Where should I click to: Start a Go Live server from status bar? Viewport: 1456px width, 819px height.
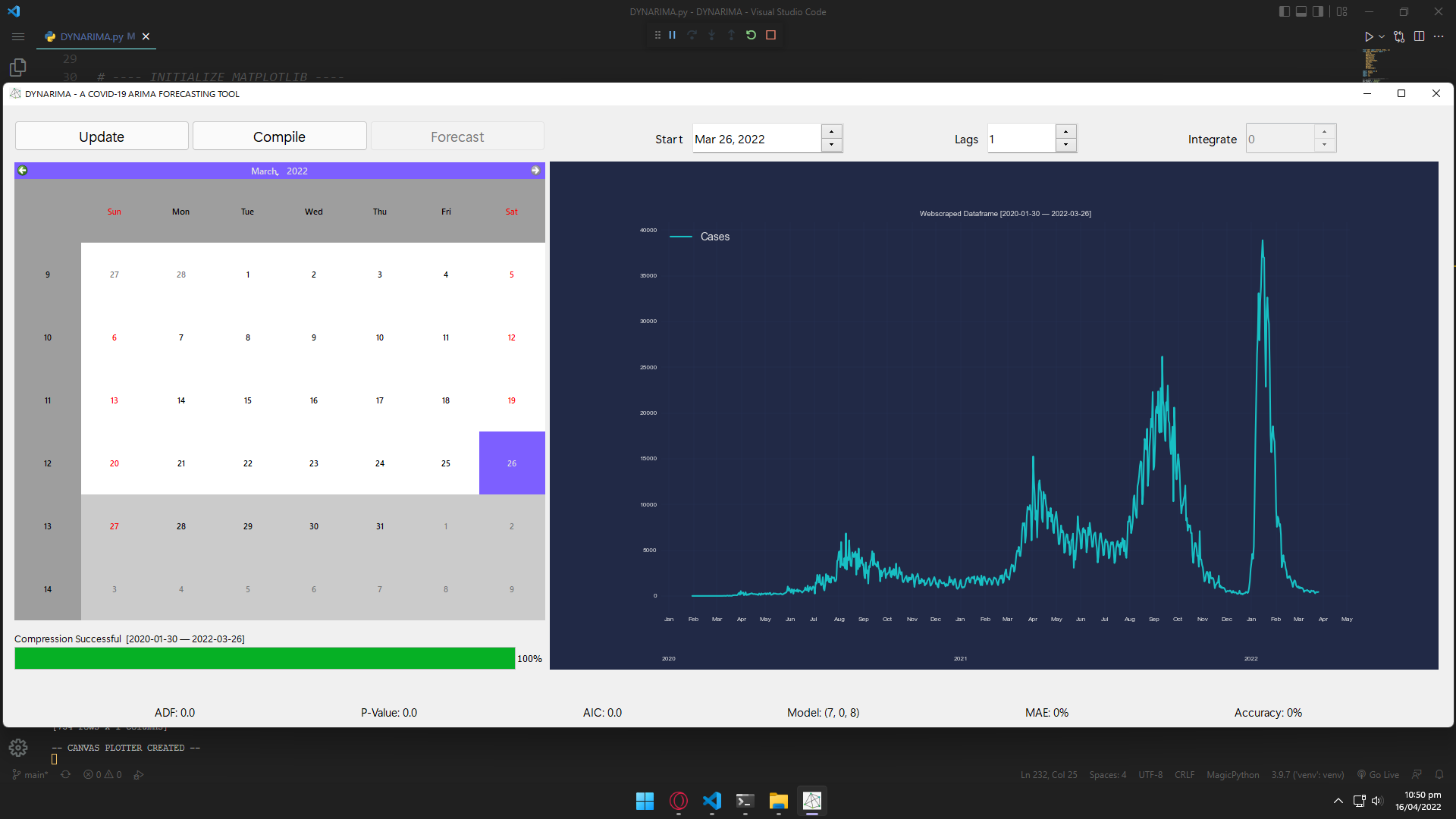click(1379, 774)
